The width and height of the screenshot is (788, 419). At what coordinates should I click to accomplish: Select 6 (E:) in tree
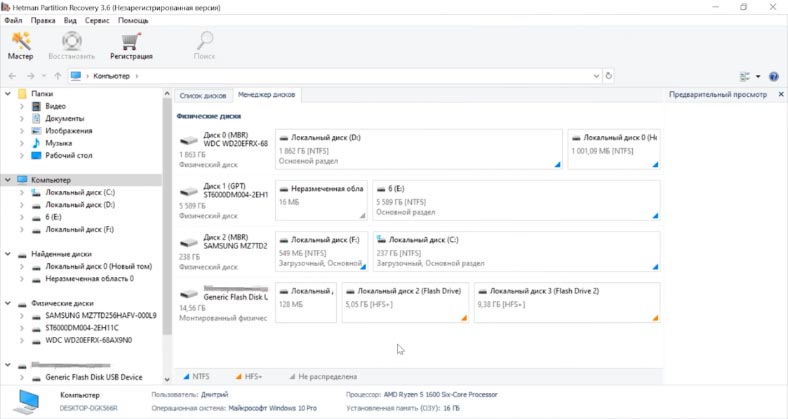53,217
